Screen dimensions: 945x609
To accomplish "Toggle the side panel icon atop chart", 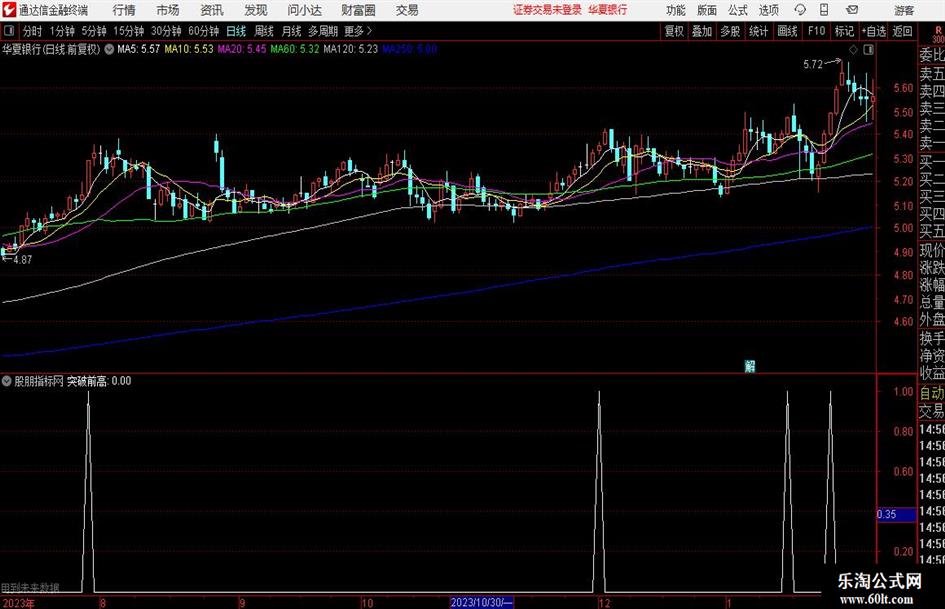I will 868,49.
